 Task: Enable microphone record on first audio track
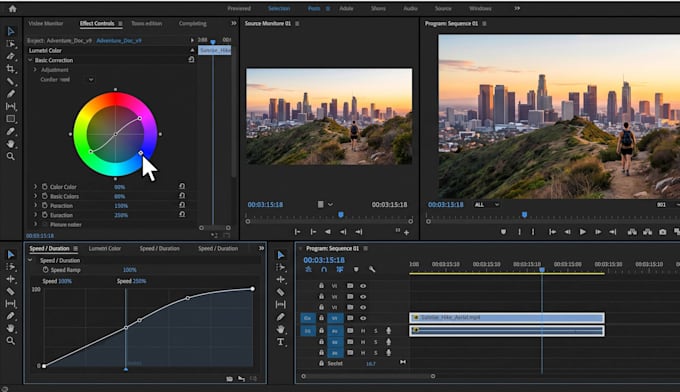388,331
